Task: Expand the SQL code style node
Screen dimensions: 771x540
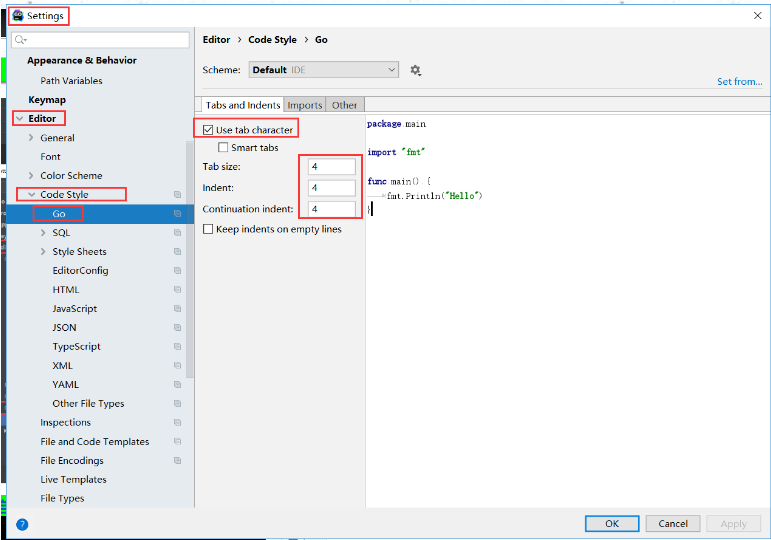Action: (43, 233)
